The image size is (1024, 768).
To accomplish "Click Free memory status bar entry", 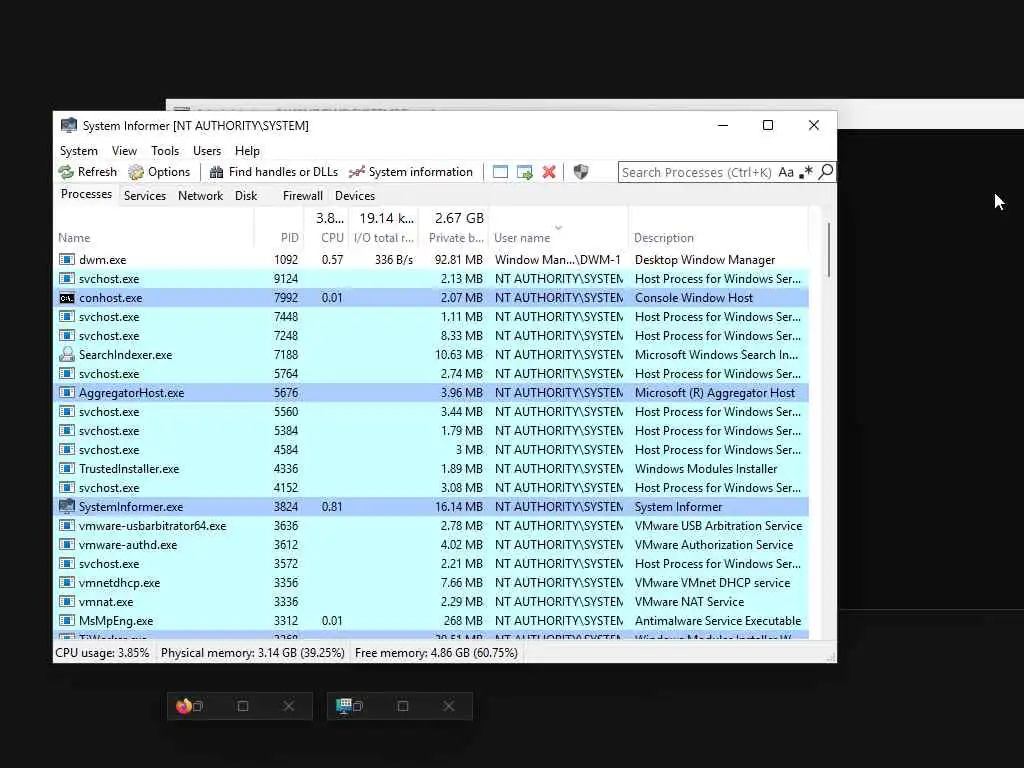I will (436, 652).
